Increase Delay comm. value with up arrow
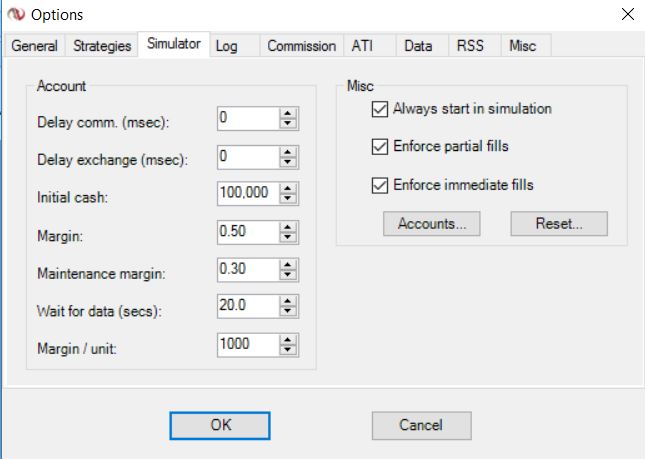This screenshot has width=645, height=459. [289, 114]
